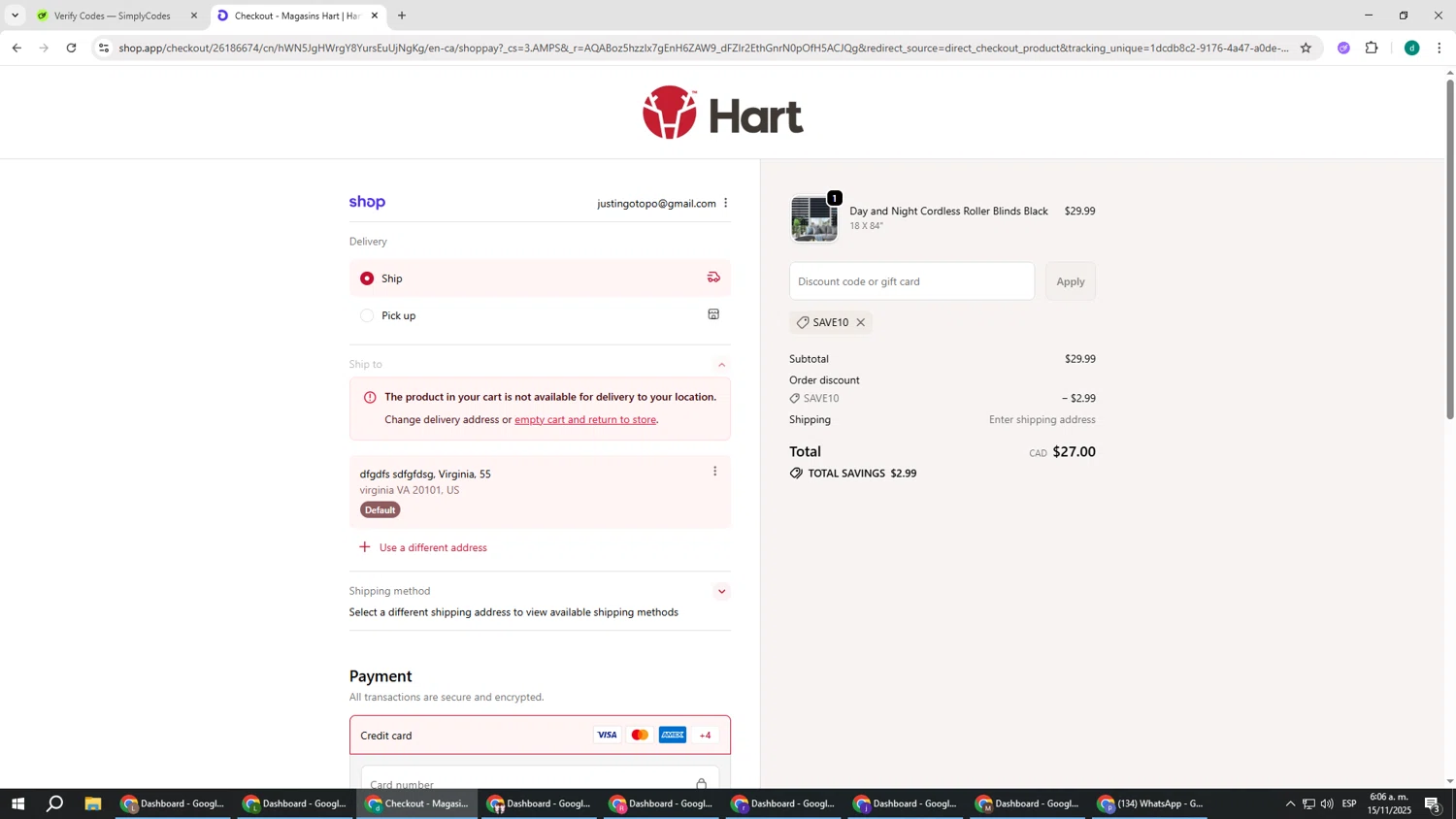Open the network icon in system tray

[x=1308, y=803]
